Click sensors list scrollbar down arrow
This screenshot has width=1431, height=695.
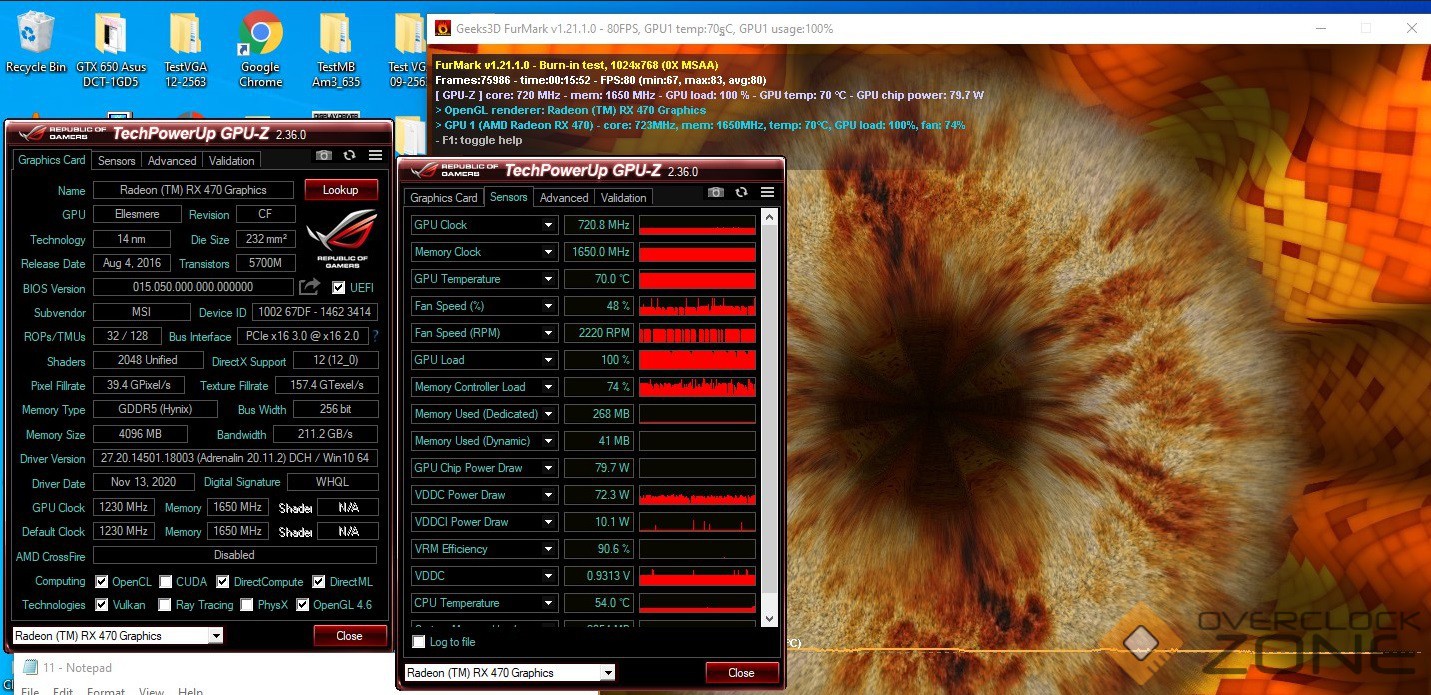coord(769,619)
